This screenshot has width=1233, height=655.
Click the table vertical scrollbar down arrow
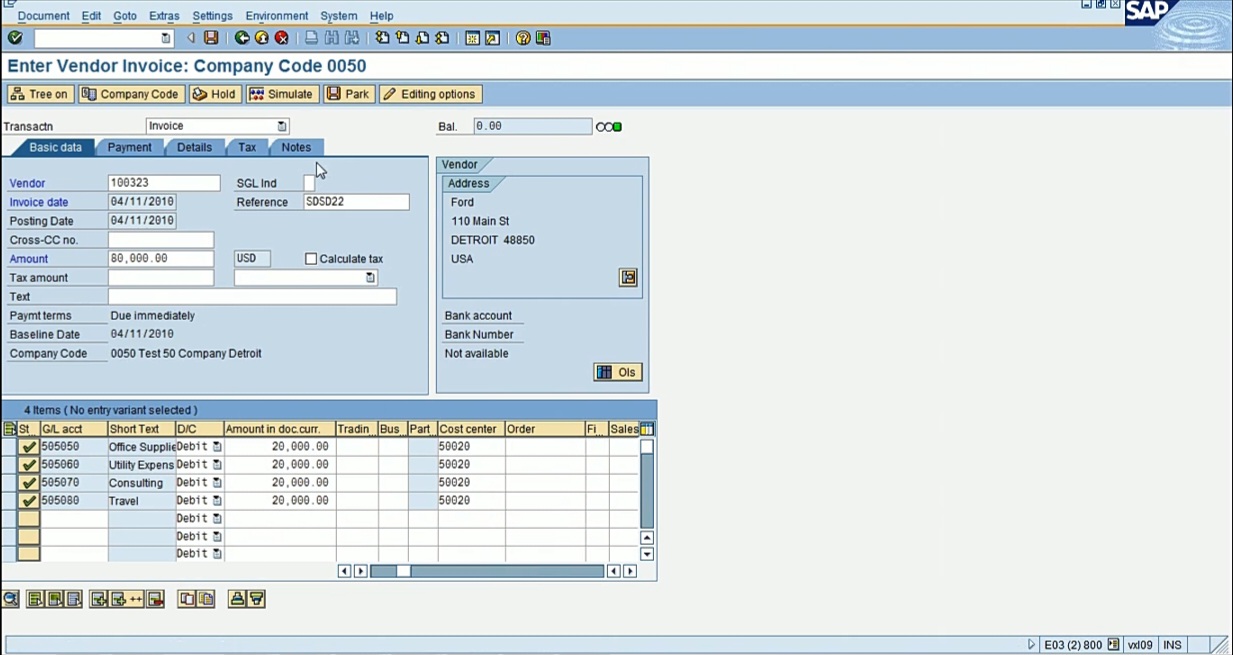point(647,554)
